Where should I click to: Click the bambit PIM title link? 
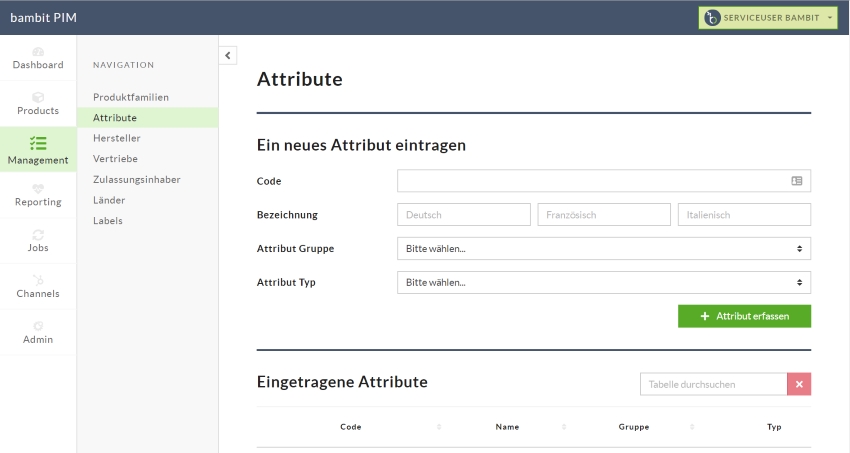(x=43, y=17)
